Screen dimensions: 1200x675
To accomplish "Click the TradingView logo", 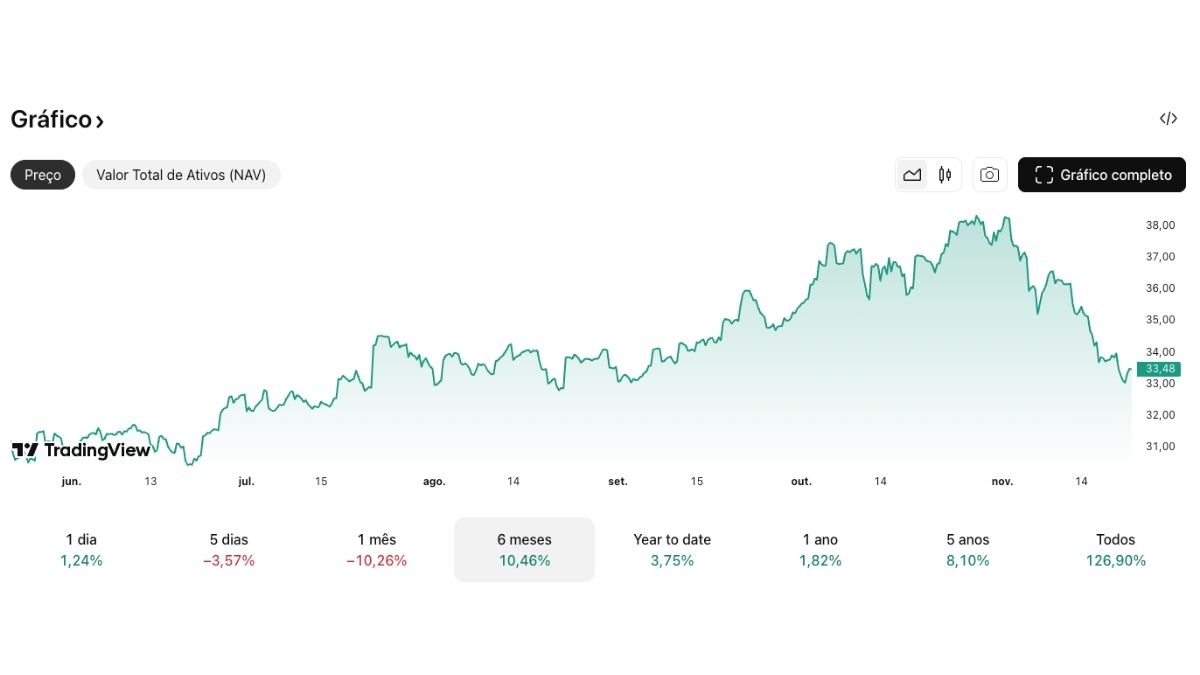I will pyautogui.click(x=82, y=450).
